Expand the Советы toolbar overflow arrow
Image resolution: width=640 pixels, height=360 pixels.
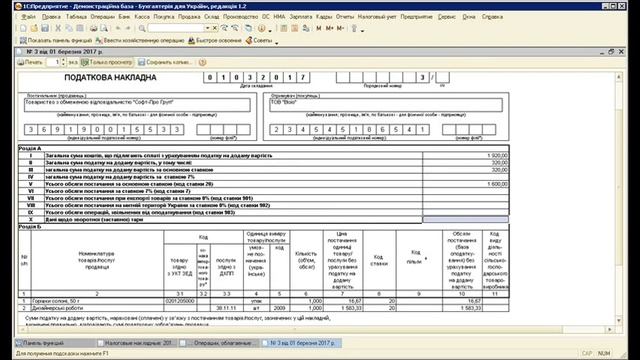point(276,42)
